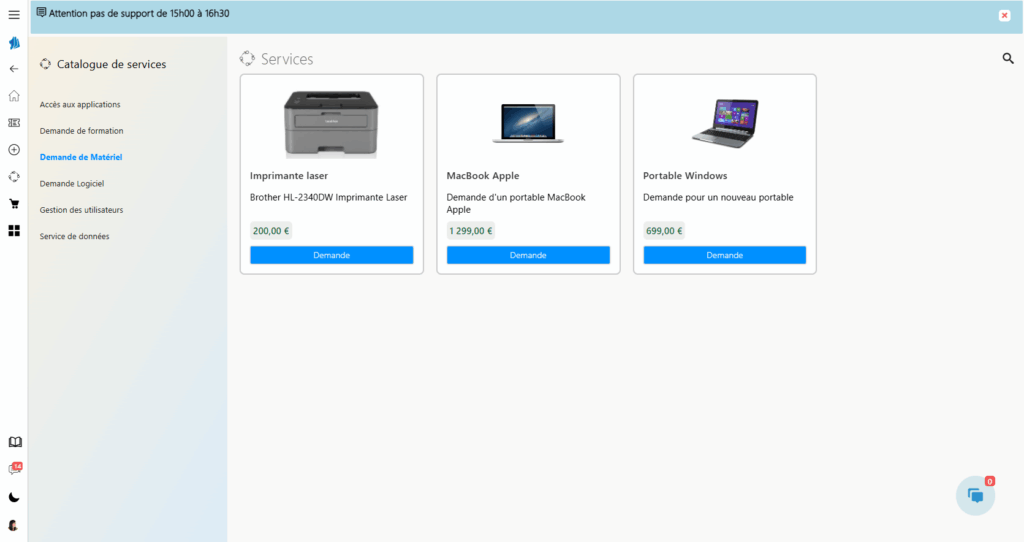
Task: Open Gestion des utilisateurs category
Action: [81, 210]
